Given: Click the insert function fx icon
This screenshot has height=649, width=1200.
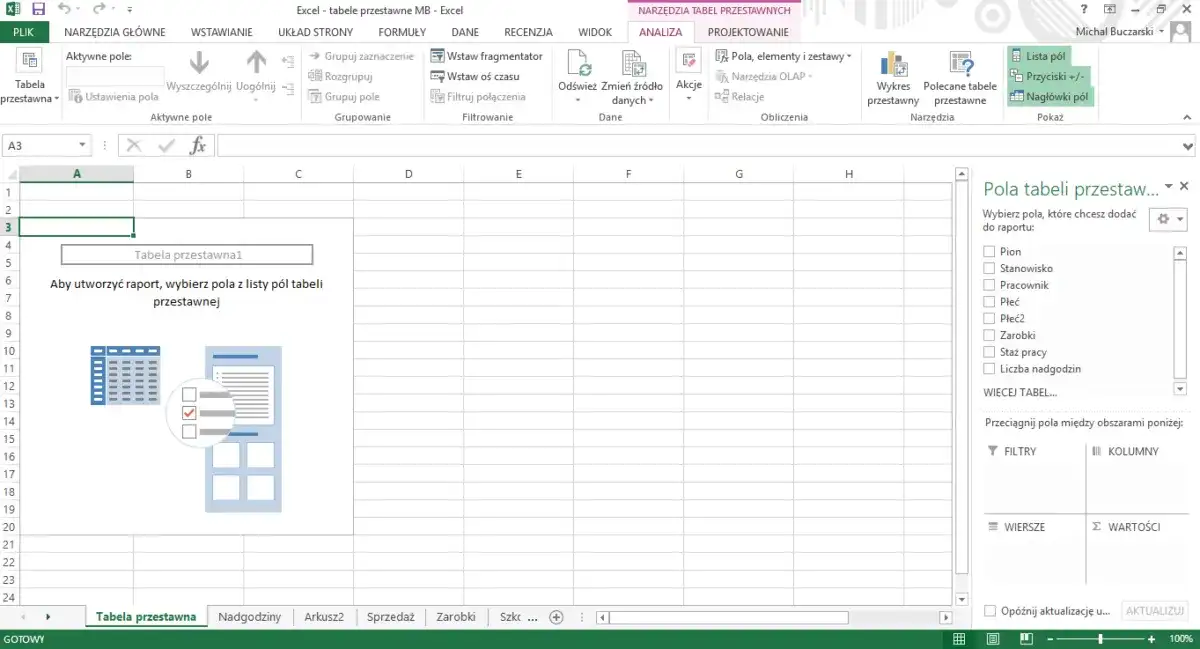Looking at the screenshot, I should tap(198, 146).
